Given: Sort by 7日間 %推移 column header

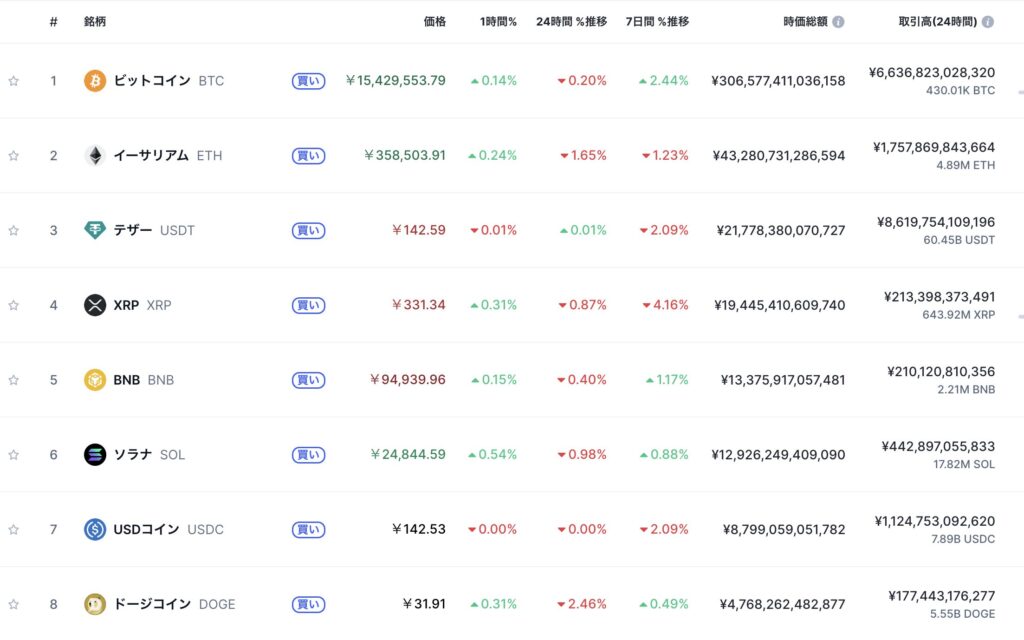Looking at the screenshot, I should click(x=657, y=22).
